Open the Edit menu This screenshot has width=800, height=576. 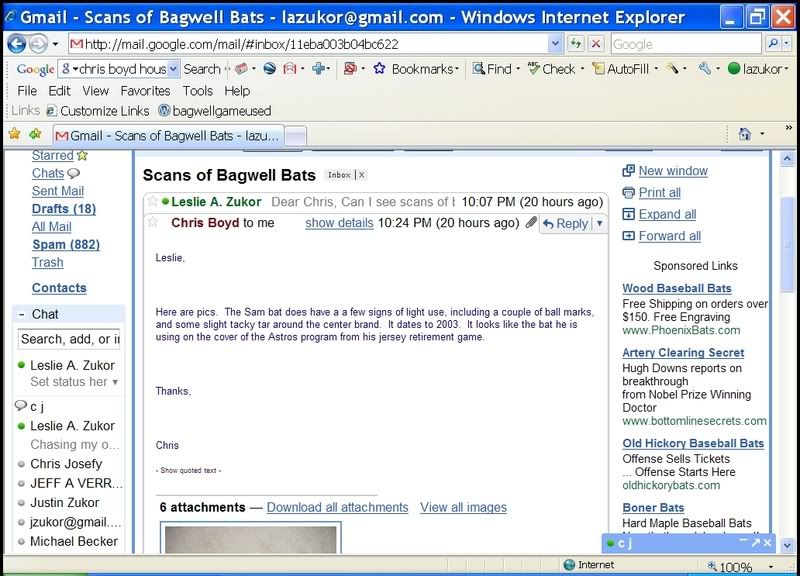[59, 91]
